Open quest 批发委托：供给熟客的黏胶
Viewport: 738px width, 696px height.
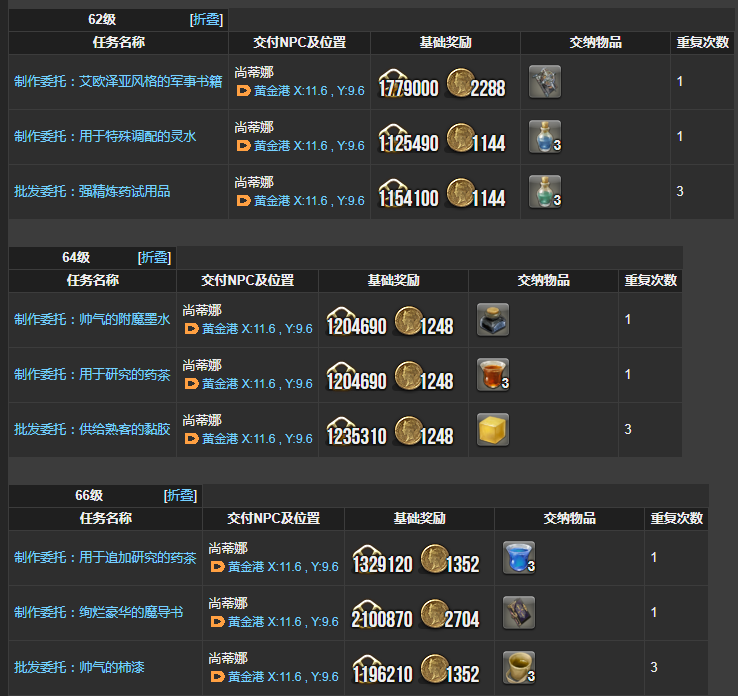point(92,429)
